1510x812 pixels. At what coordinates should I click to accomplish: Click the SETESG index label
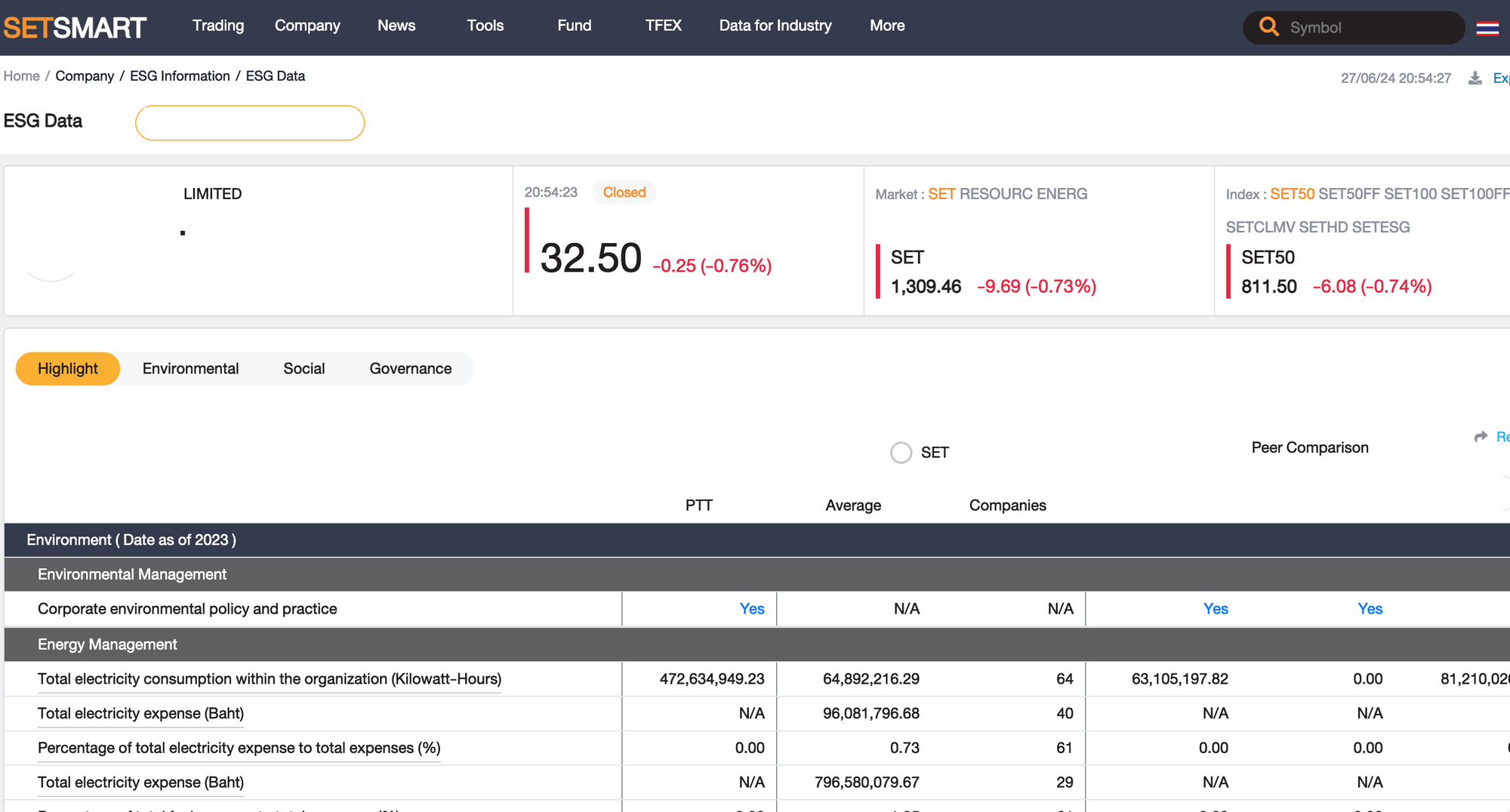click(1381, 227)
